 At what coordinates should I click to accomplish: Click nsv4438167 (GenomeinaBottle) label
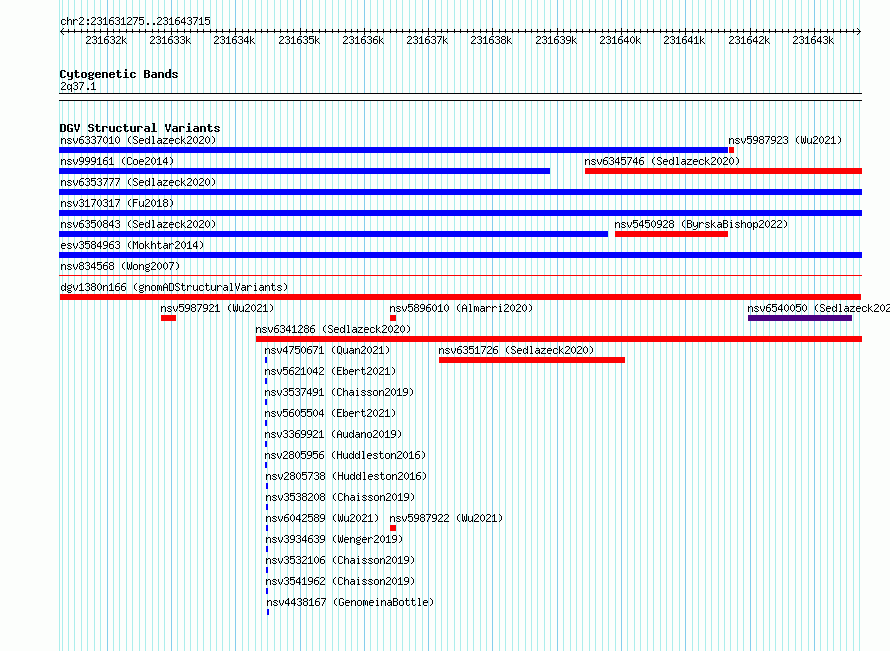350,602
